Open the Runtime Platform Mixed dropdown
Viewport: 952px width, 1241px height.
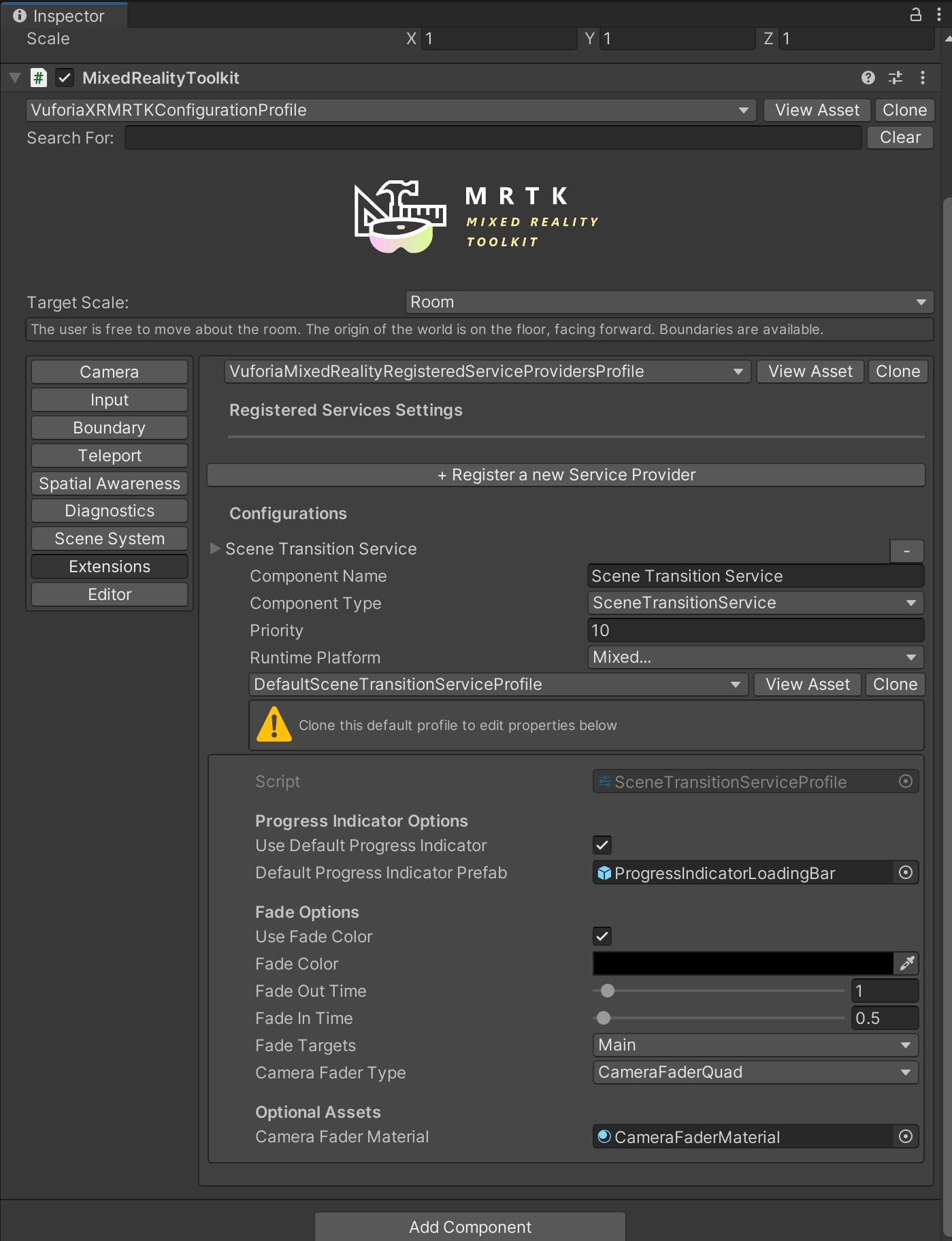coord(755,657)
